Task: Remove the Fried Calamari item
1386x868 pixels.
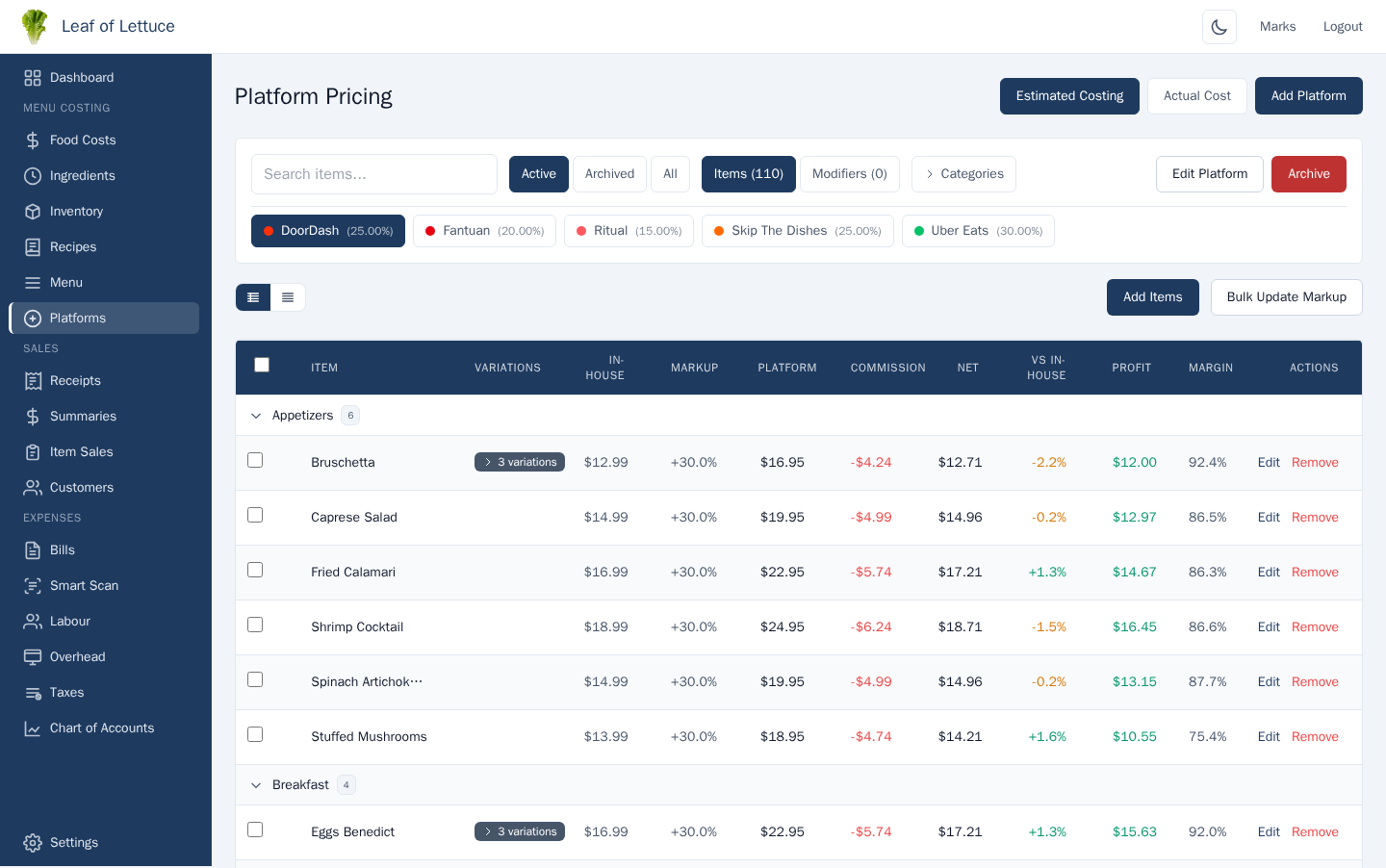Action: click(1315, 572)
